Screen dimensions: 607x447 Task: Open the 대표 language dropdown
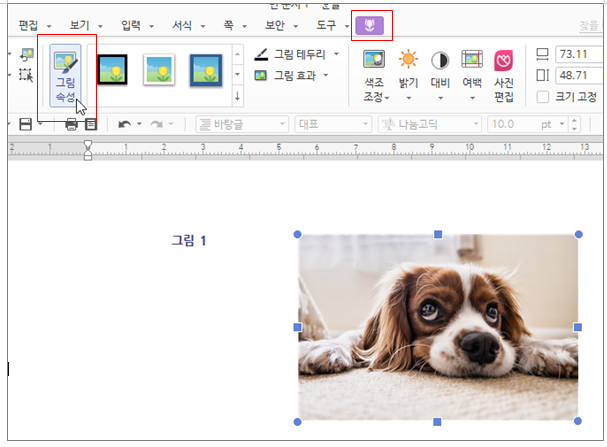point(333,125)
